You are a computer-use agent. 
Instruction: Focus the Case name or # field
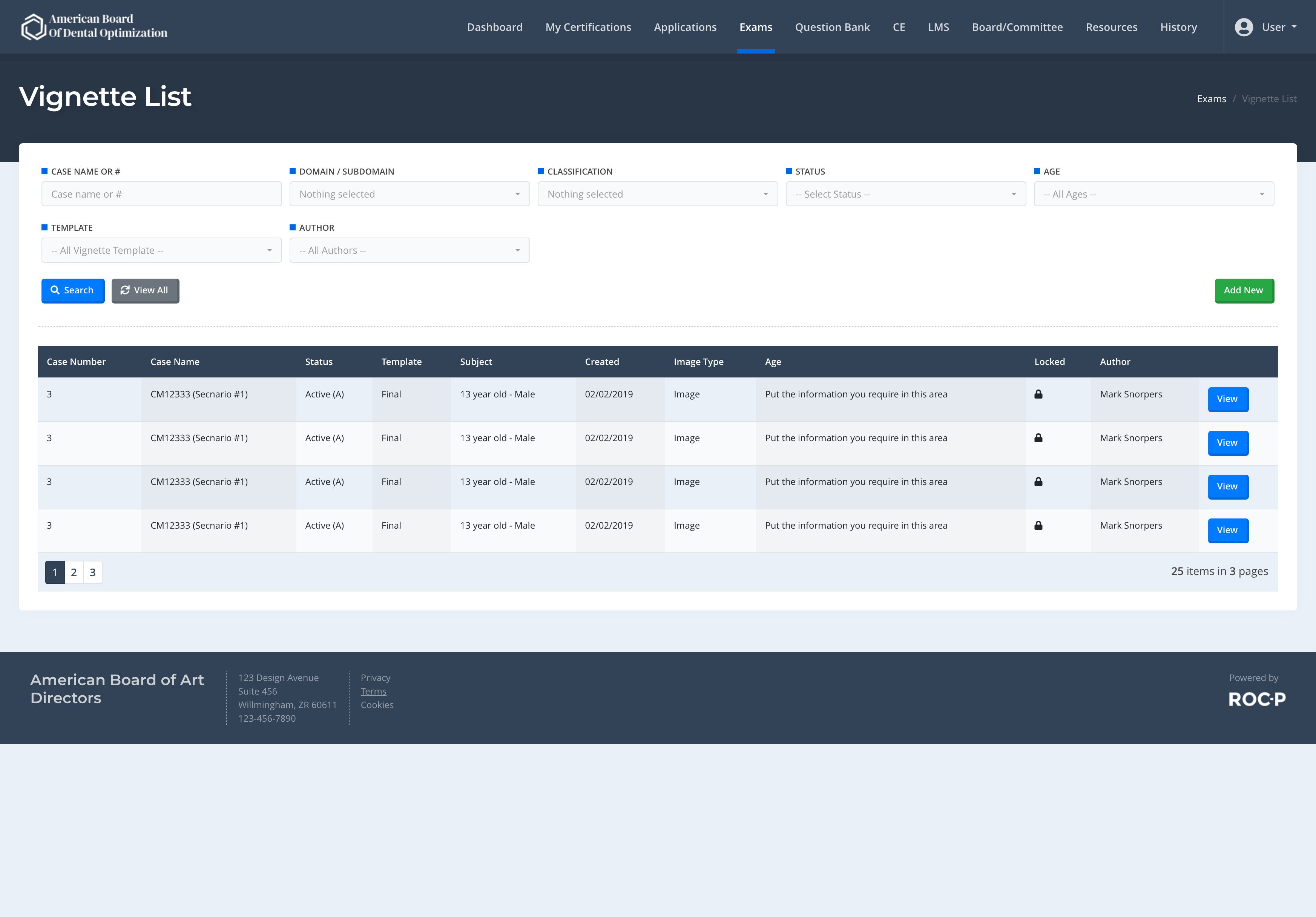point(161,194)
